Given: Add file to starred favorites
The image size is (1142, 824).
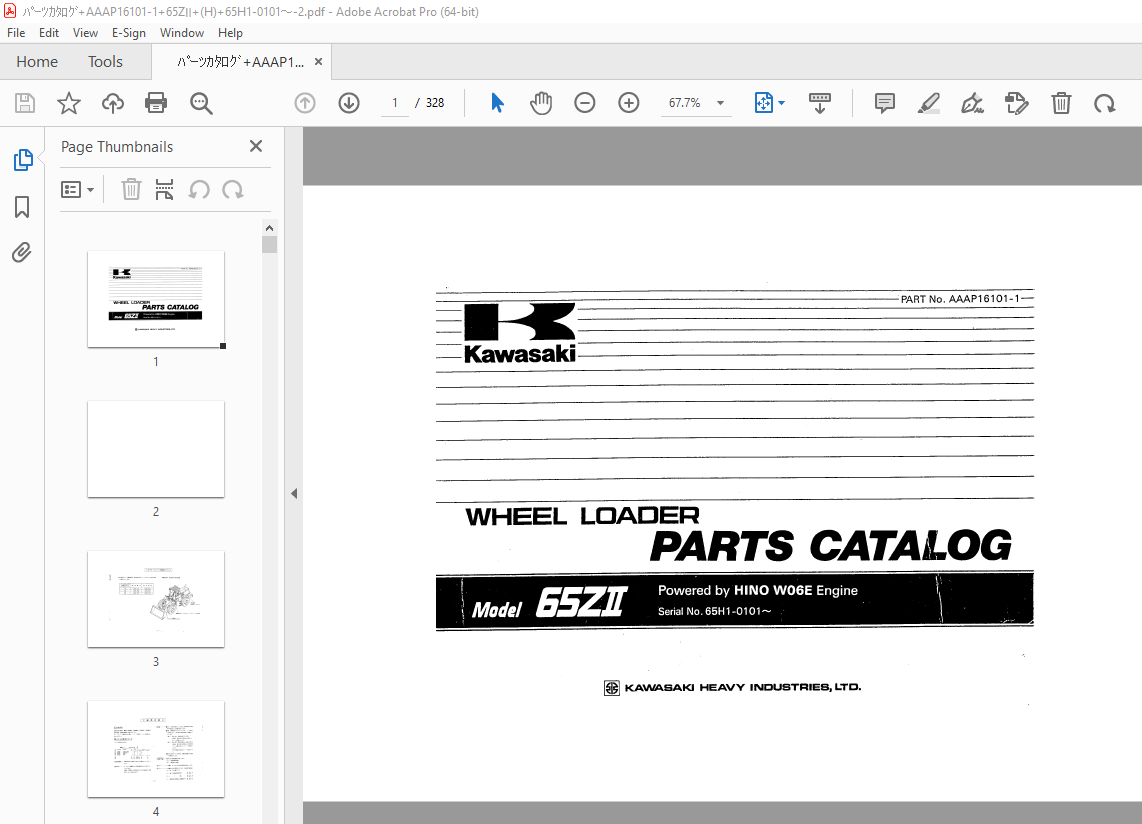Looking at the screenshot, I should point(68,103).
